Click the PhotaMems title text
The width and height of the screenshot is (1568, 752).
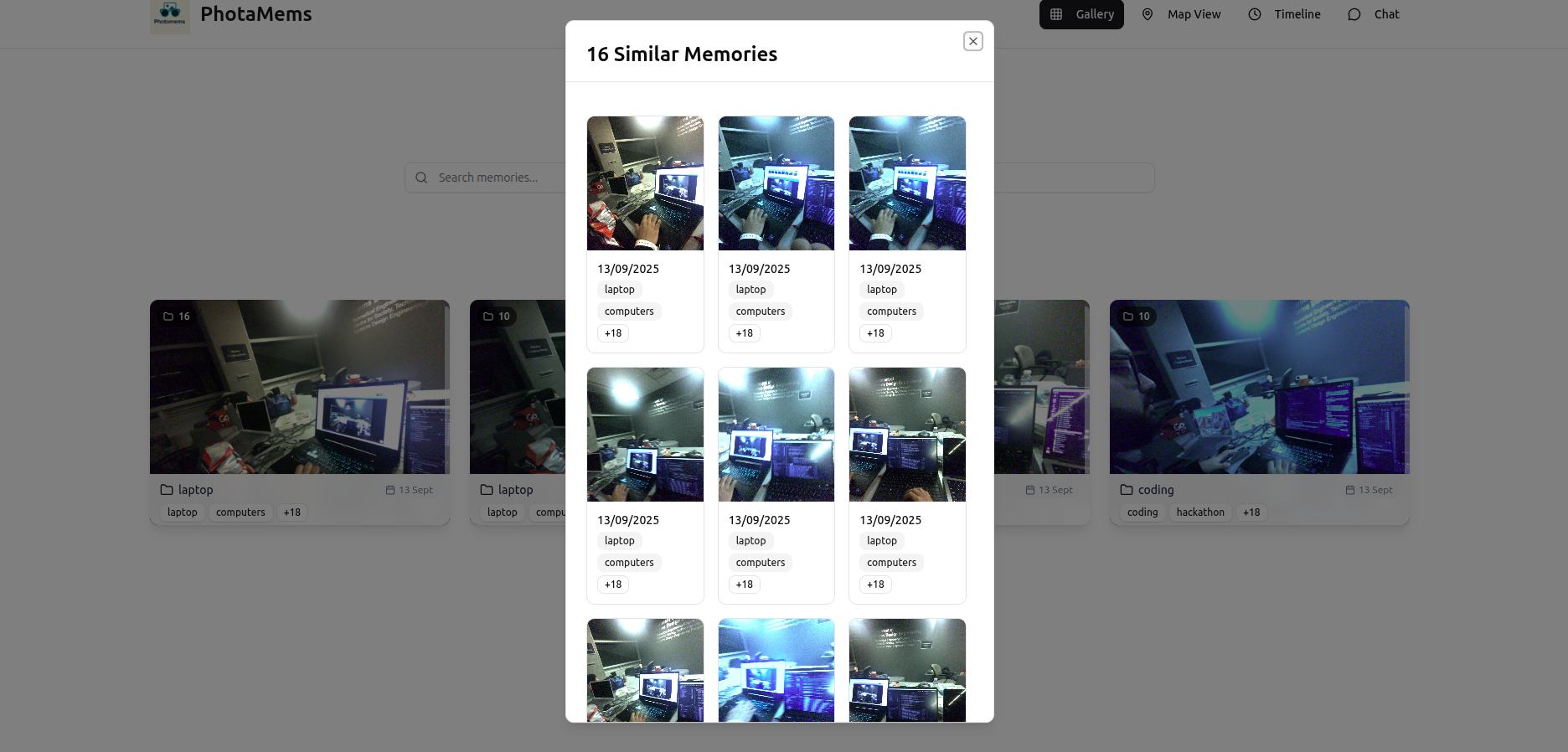coord(255,14)
